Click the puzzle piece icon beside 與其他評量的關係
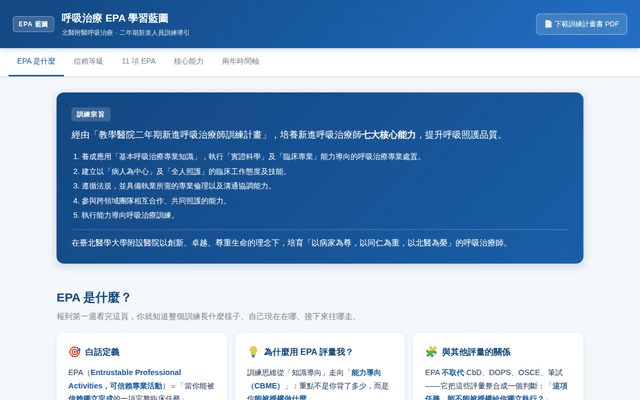The image size is (640, 400). click(x=431, y=352)
